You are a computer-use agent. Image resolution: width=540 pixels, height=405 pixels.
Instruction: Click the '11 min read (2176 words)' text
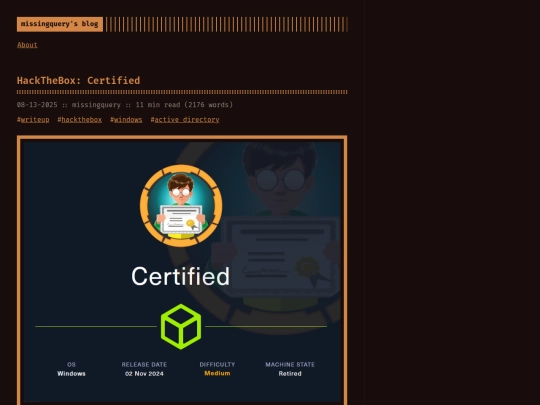[x=184, y=105]
